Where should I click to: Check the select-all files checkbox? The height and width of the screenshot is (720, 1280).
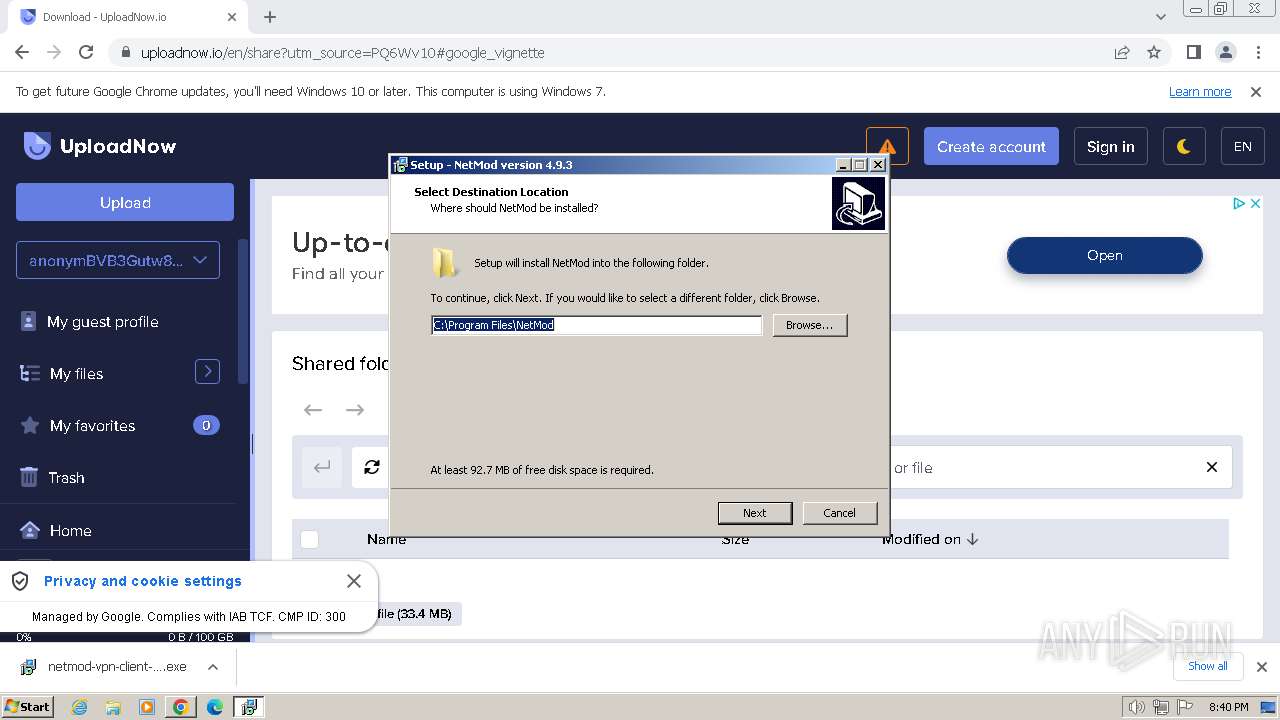[309, 539]
